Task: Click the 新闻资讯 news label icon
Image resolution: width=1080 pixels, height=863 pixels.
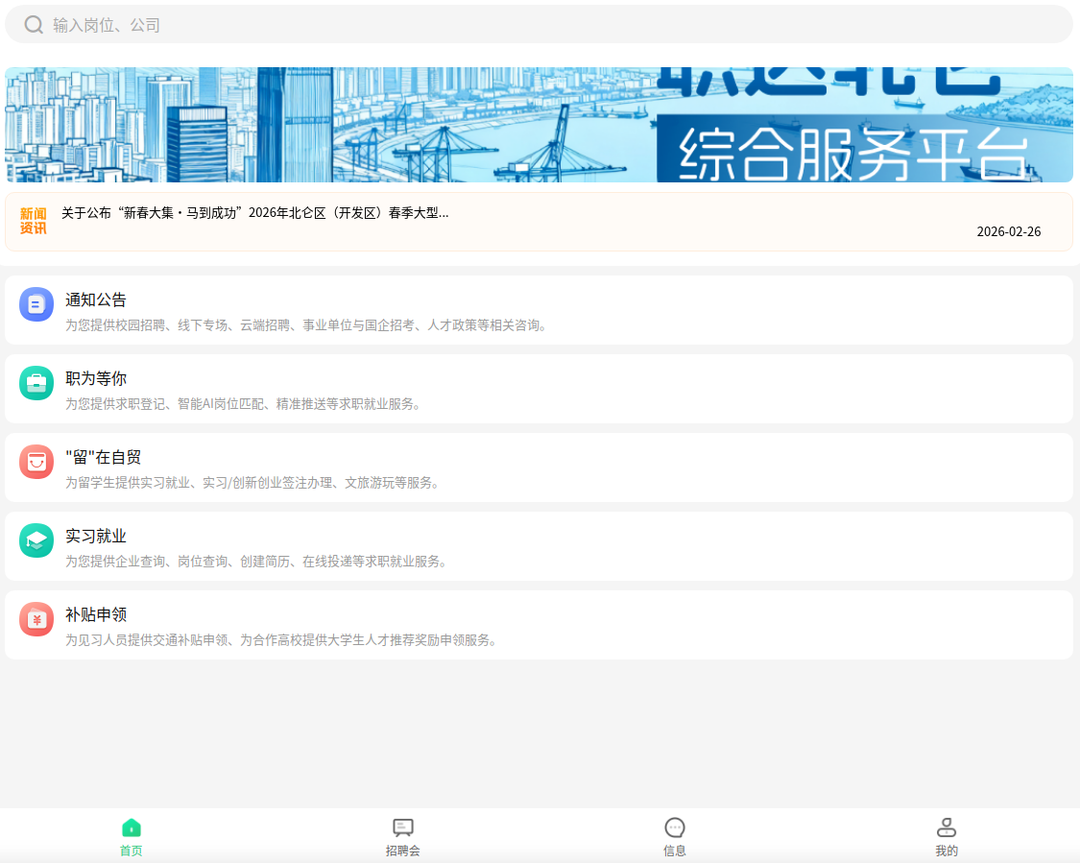Action: [x=29, y=220]
